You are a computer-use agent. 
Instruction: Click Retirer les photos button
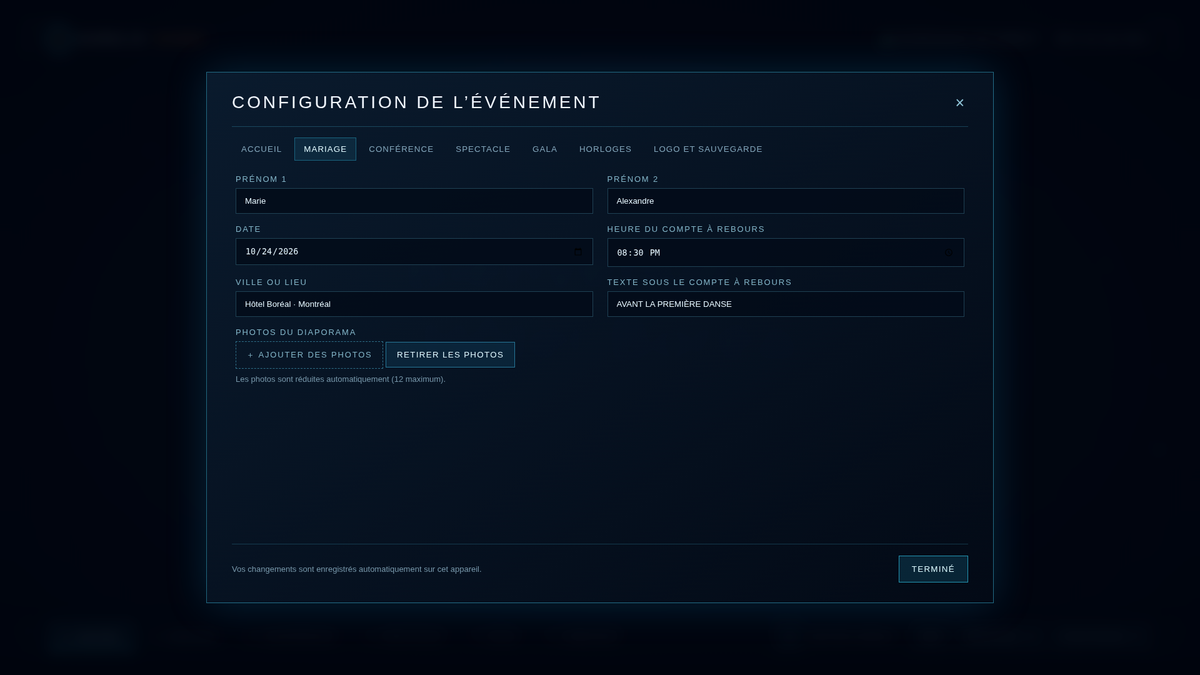click(450, 355)
